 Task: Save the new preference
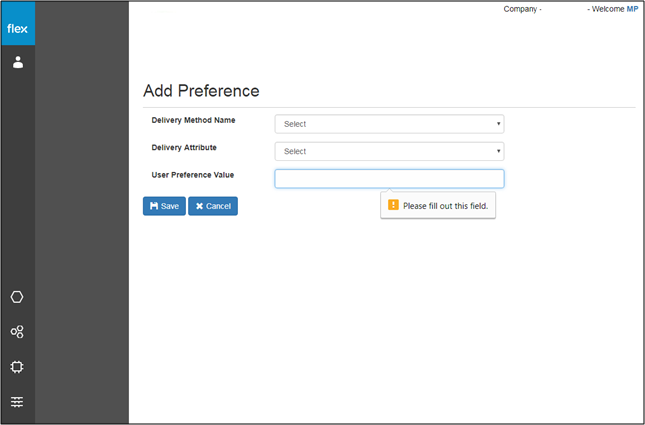164,206
